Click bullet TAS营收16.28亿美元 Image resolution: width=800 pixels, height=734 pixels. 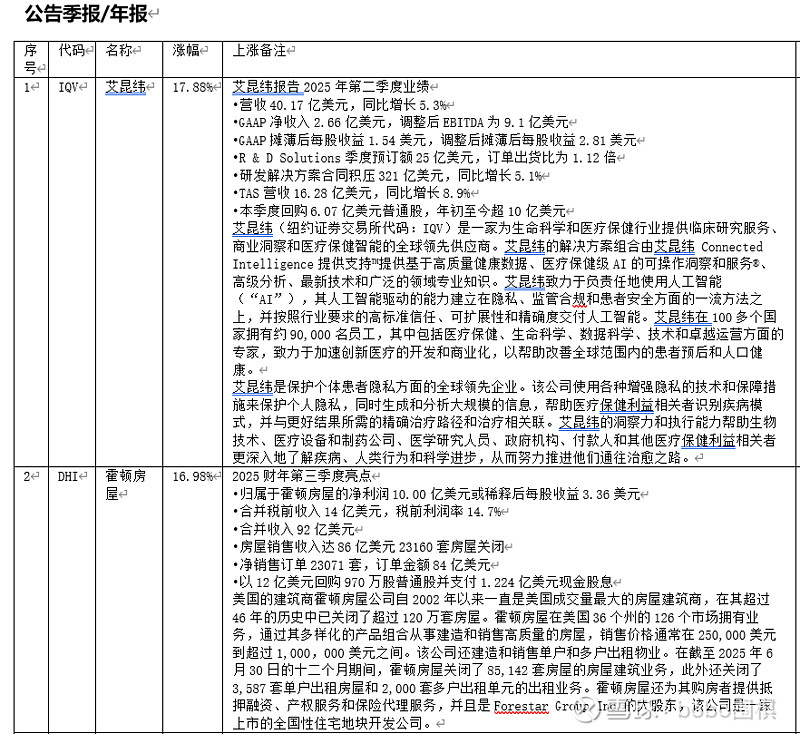352,193
